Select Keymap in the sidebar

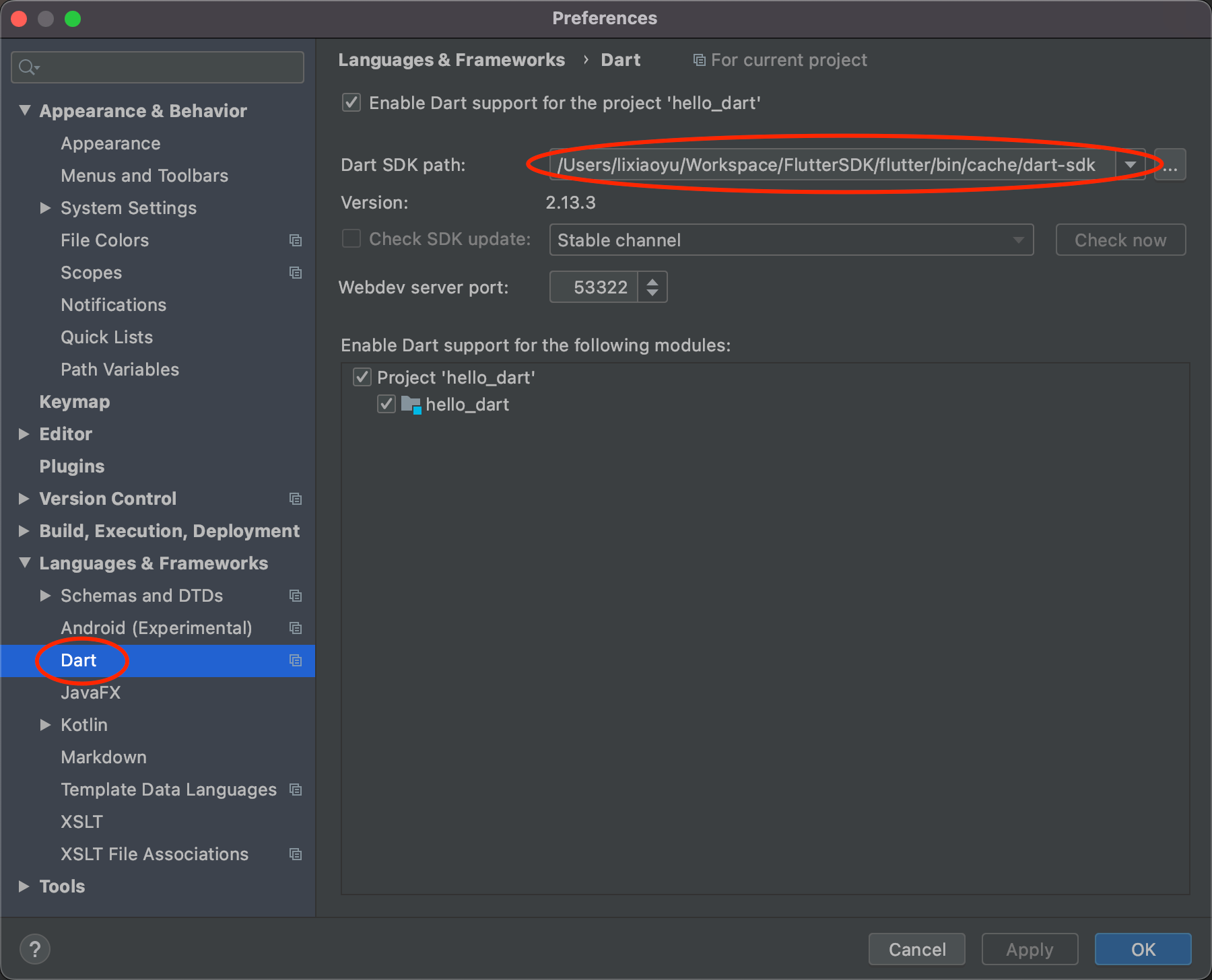[74, 402]
